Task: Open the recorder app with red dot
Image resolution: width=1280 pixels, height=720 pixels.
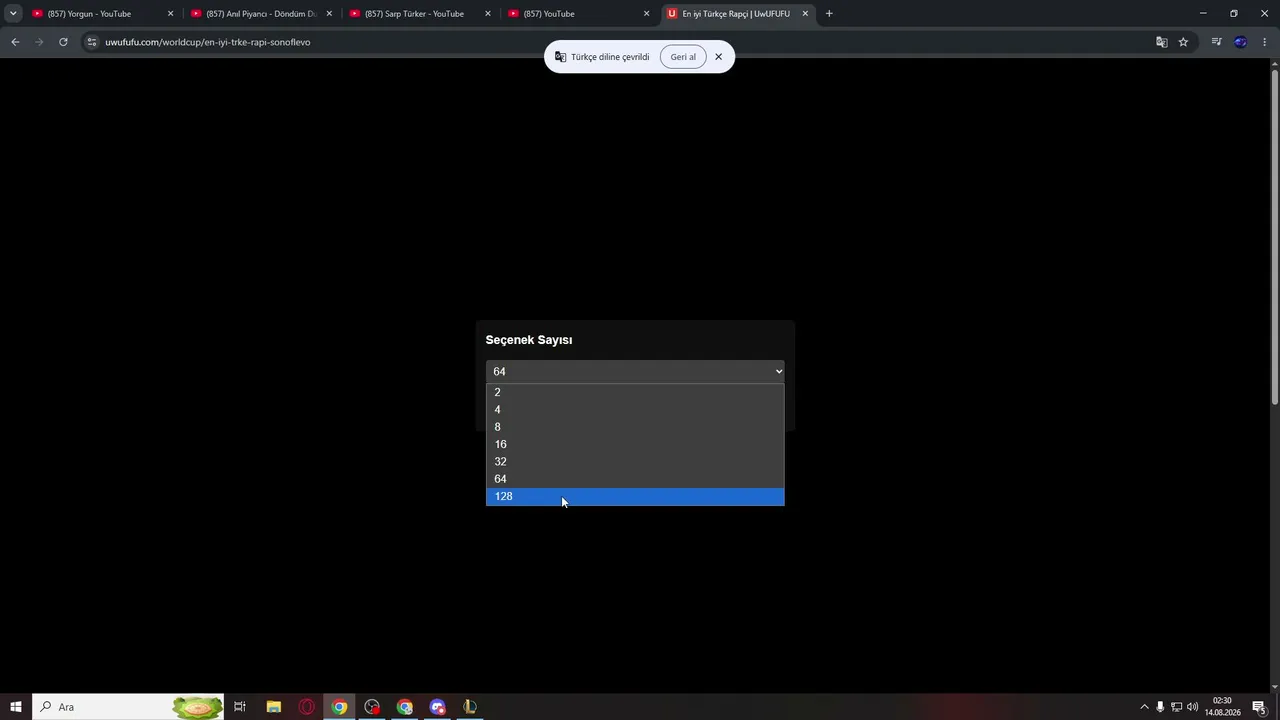Action: coord(372,707)
